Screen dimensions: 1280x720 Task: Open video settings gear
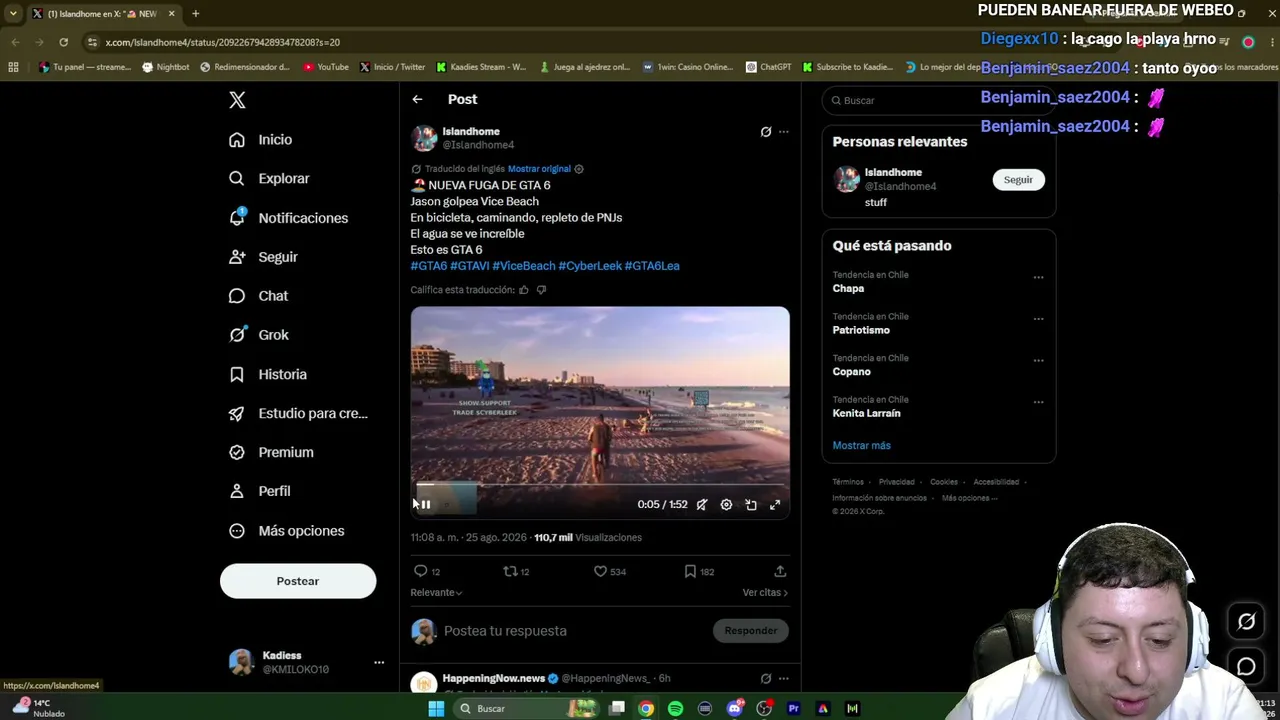[x=727, y=505]
